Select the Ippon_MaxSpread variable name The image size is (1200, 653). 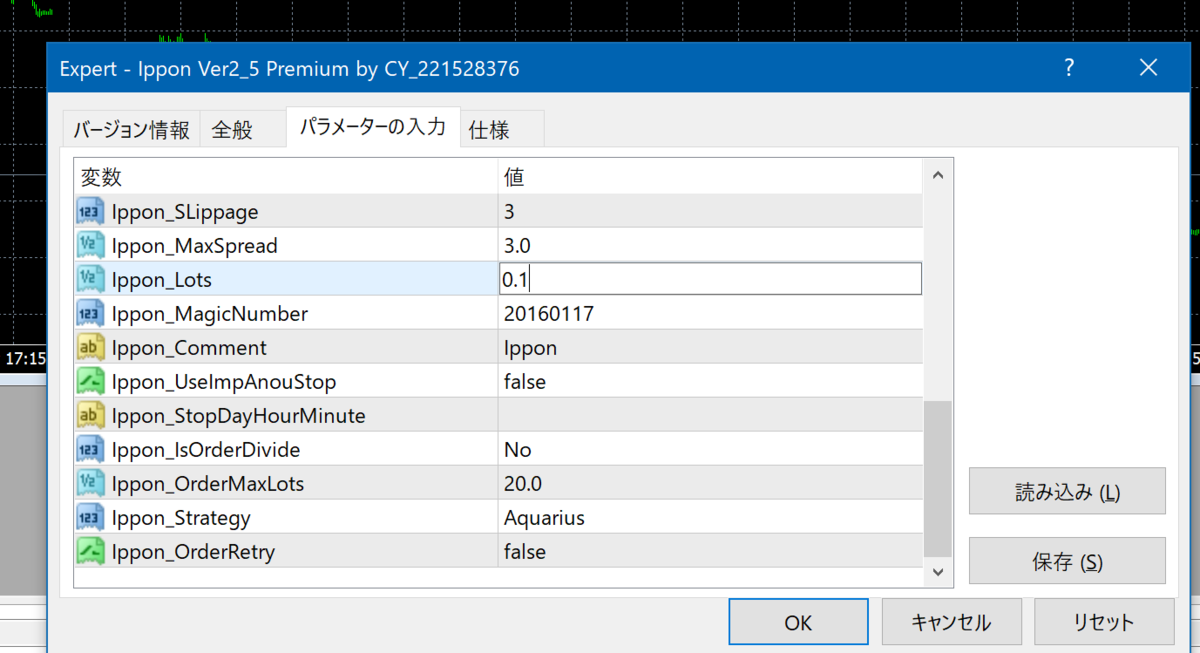click(x=195, y=246)
